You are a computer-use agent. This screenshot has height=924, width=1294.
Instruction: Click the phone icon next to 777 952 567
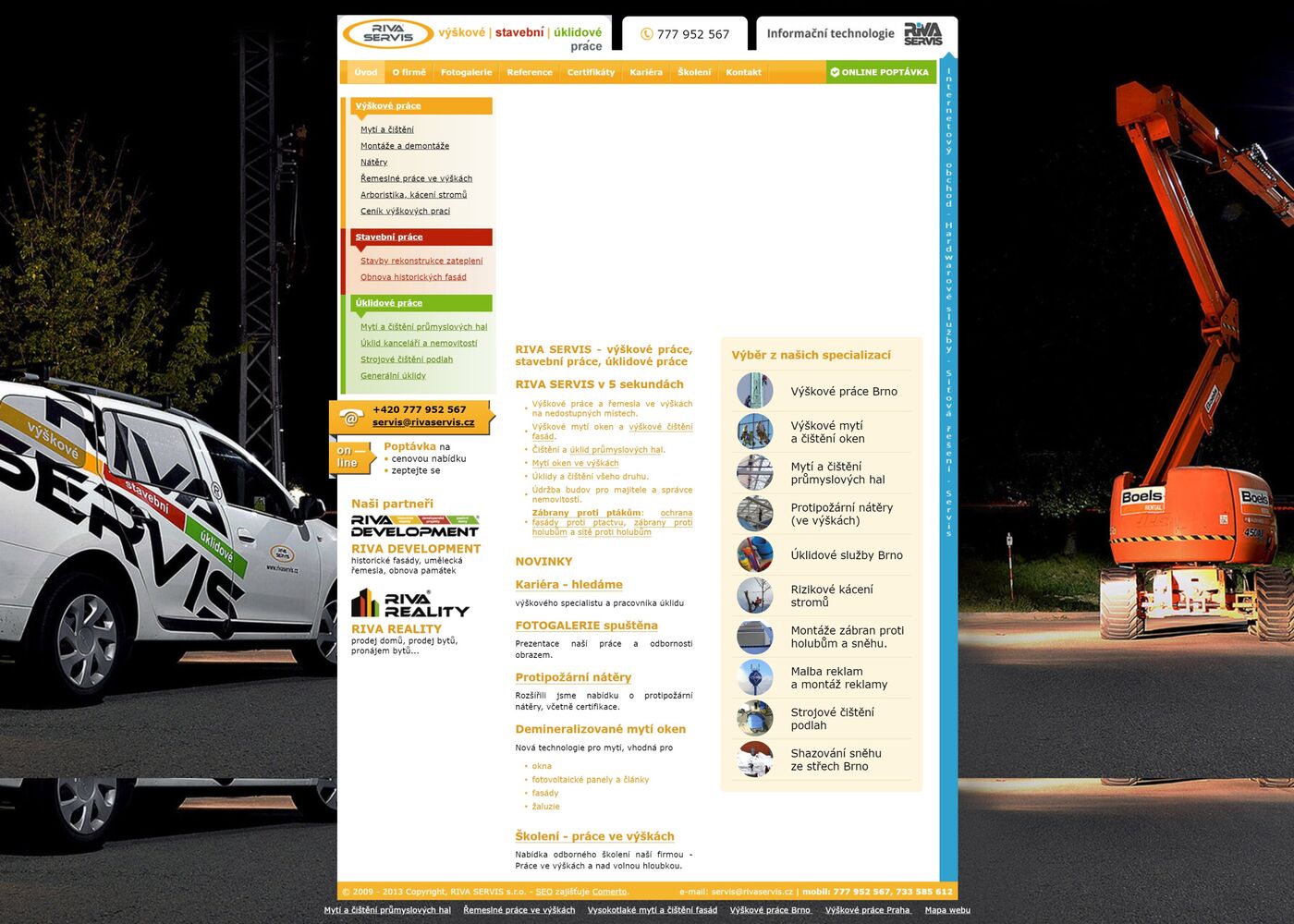pos(647,34)
